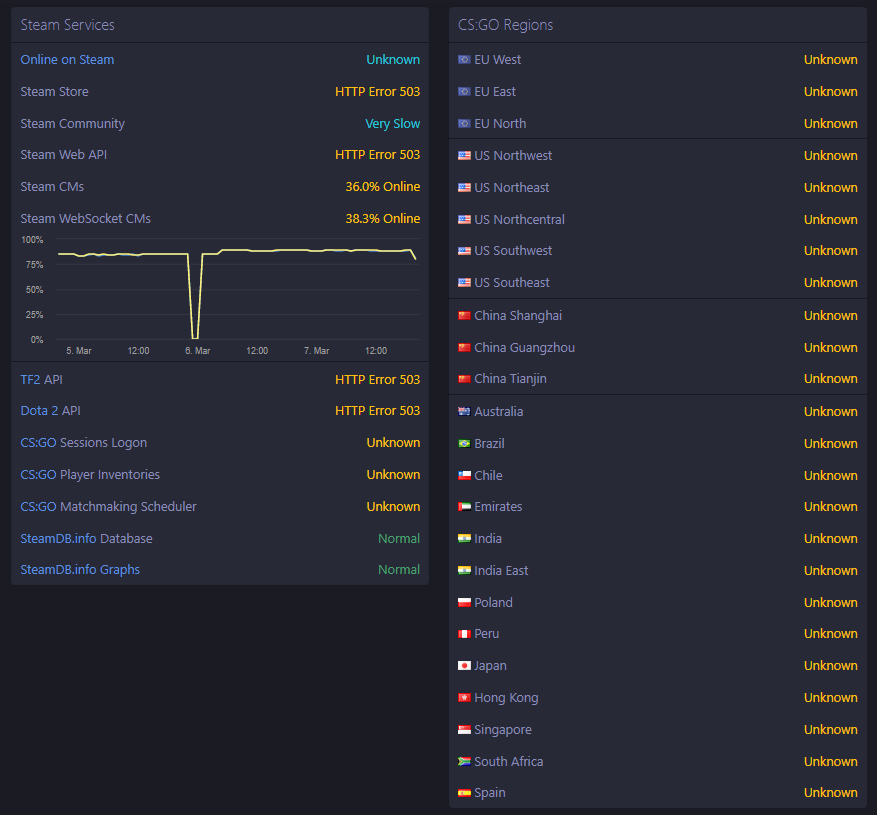The height and width of the screenshot is (815, 877).
Task: Click the US Northwest flag icon
Action: [464, 156]
